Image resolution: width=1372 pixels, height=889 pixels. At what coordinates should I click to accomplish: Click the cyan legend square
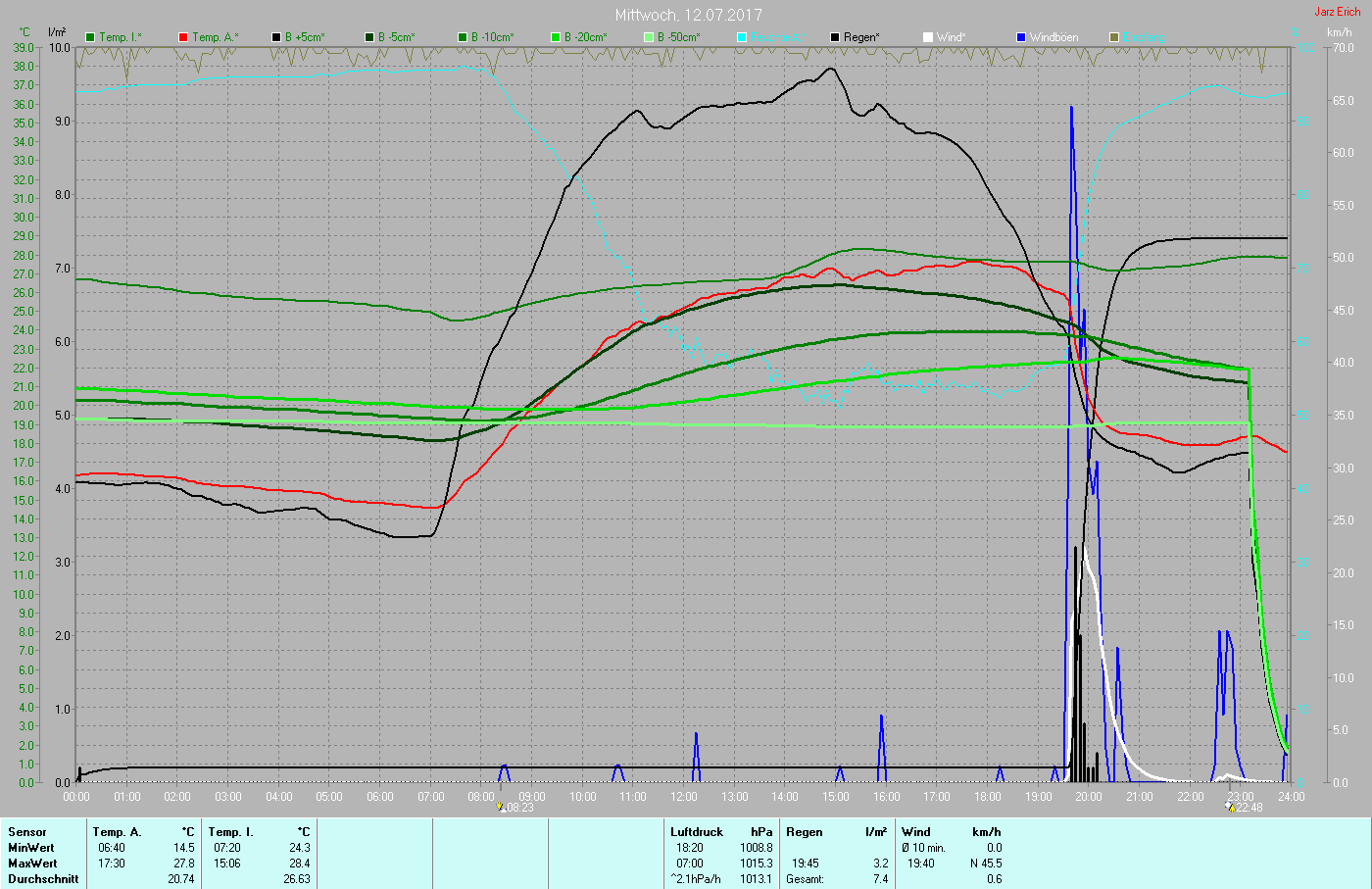pyautogui.click(x=742, y=37)
